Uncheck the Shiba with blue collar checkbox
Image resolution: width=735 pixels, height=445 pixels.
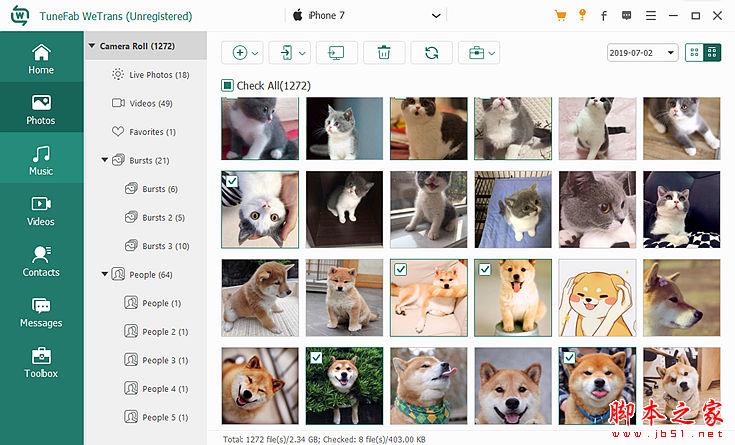point(569,358)
